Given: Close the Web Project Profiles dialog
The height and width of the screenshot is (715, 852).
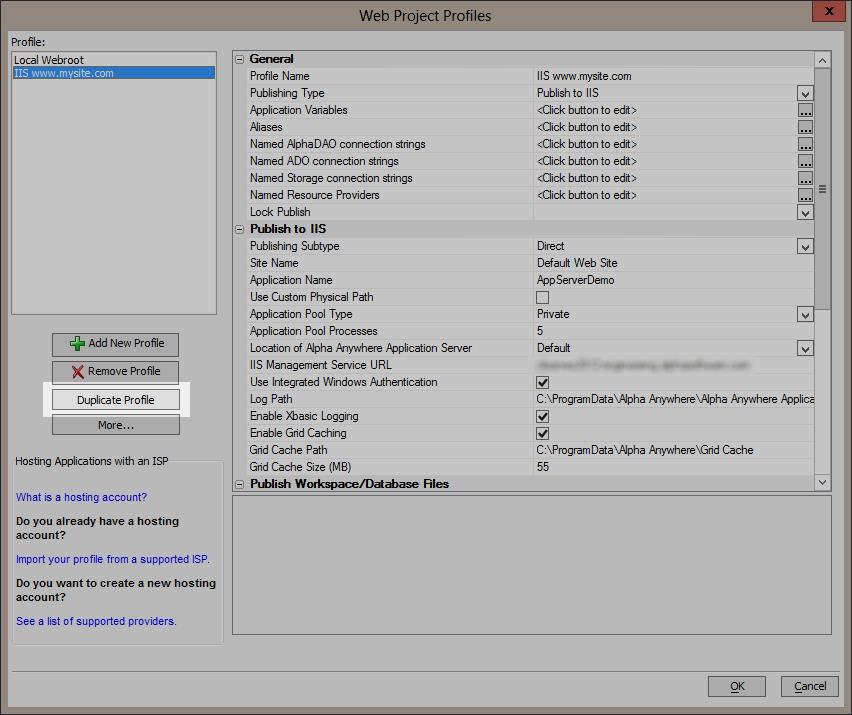Looking at the screenshot, I should click(x=829, y=11).
